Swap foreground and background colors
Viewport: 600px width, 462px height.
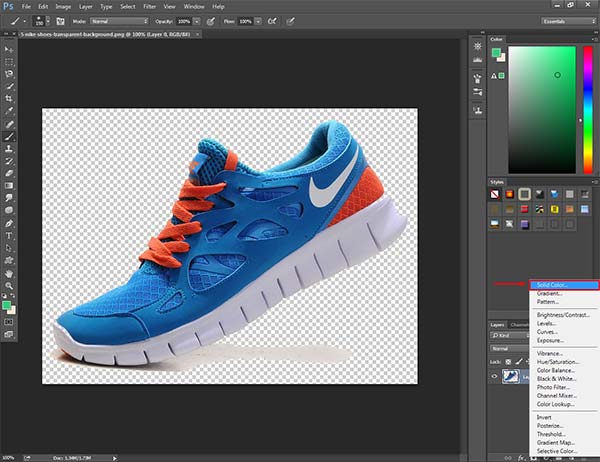tap(13, 295)
